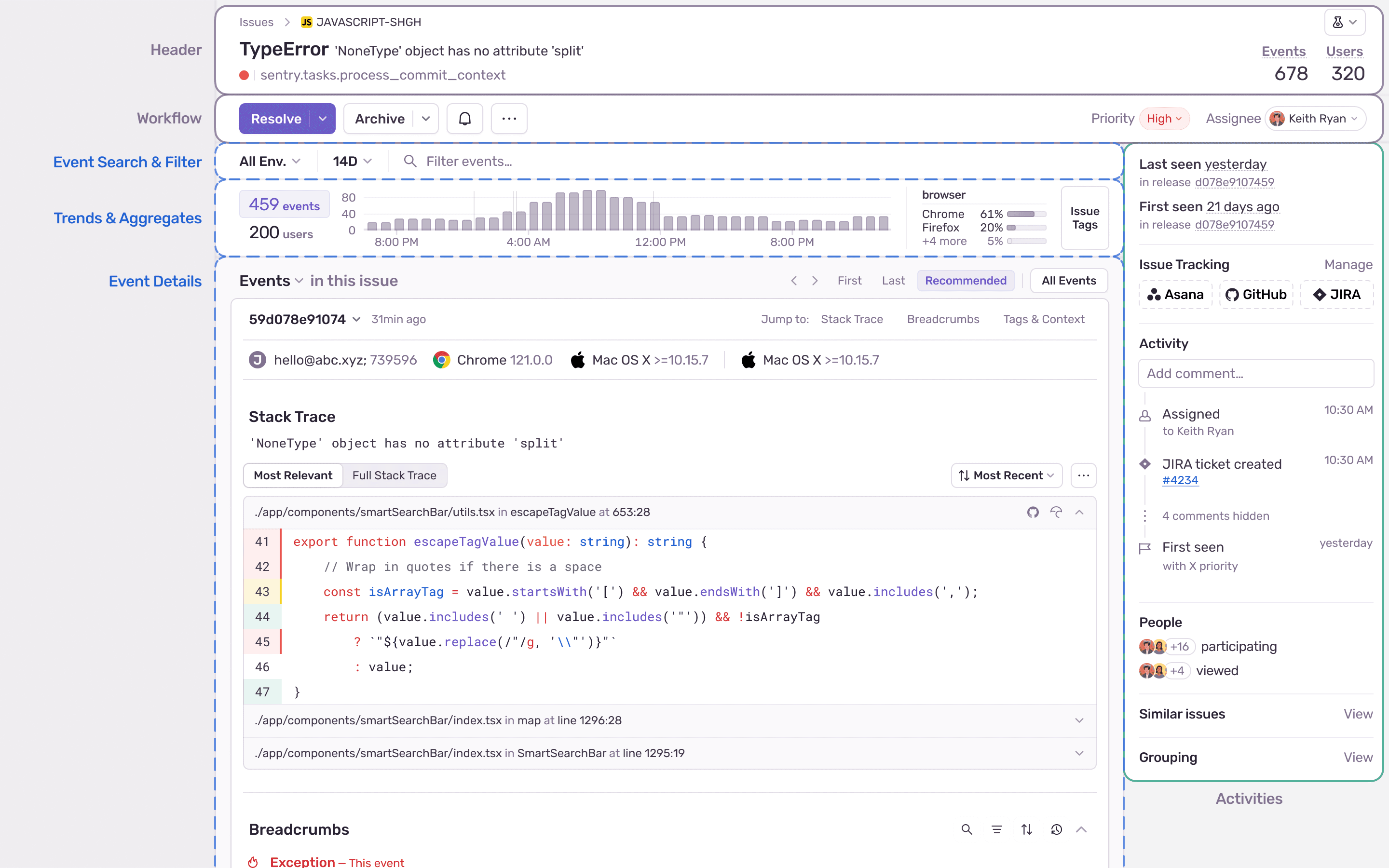Click the refresh/replay icon in stack trace

coord(1056,512)
